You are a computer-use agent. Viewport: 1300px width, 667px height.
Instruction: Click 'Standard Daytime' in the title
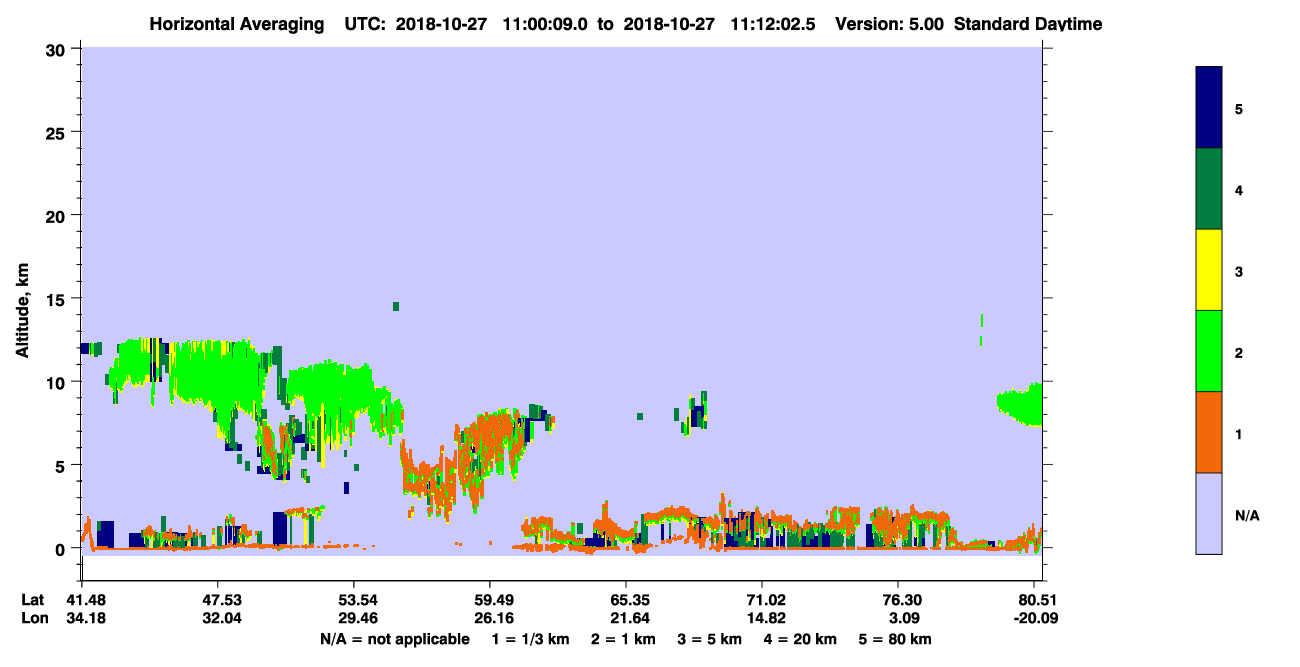[1028, 23]
